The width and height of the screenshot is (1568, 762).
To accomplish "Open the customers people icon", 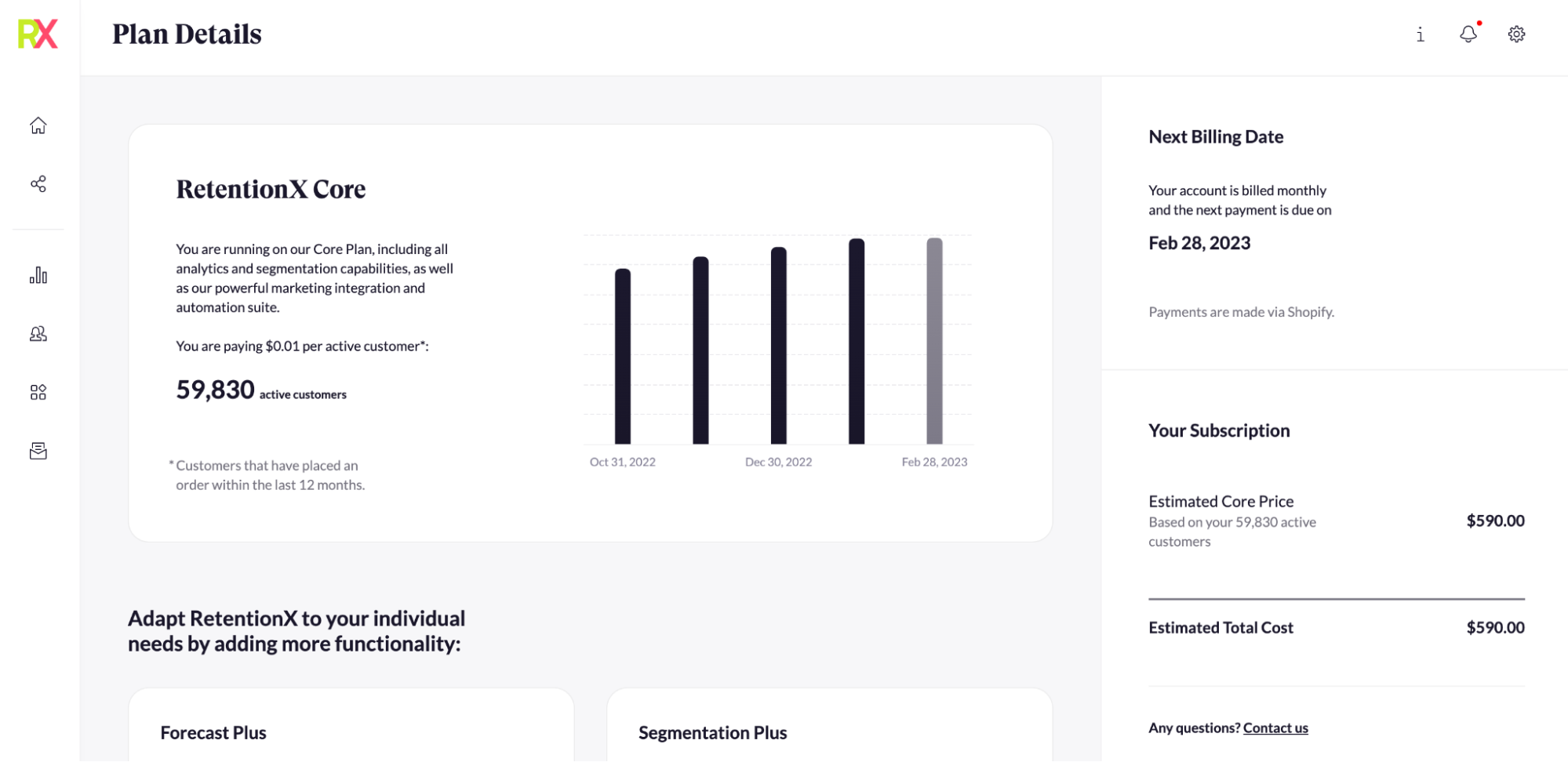I will (x=38, y=334).
